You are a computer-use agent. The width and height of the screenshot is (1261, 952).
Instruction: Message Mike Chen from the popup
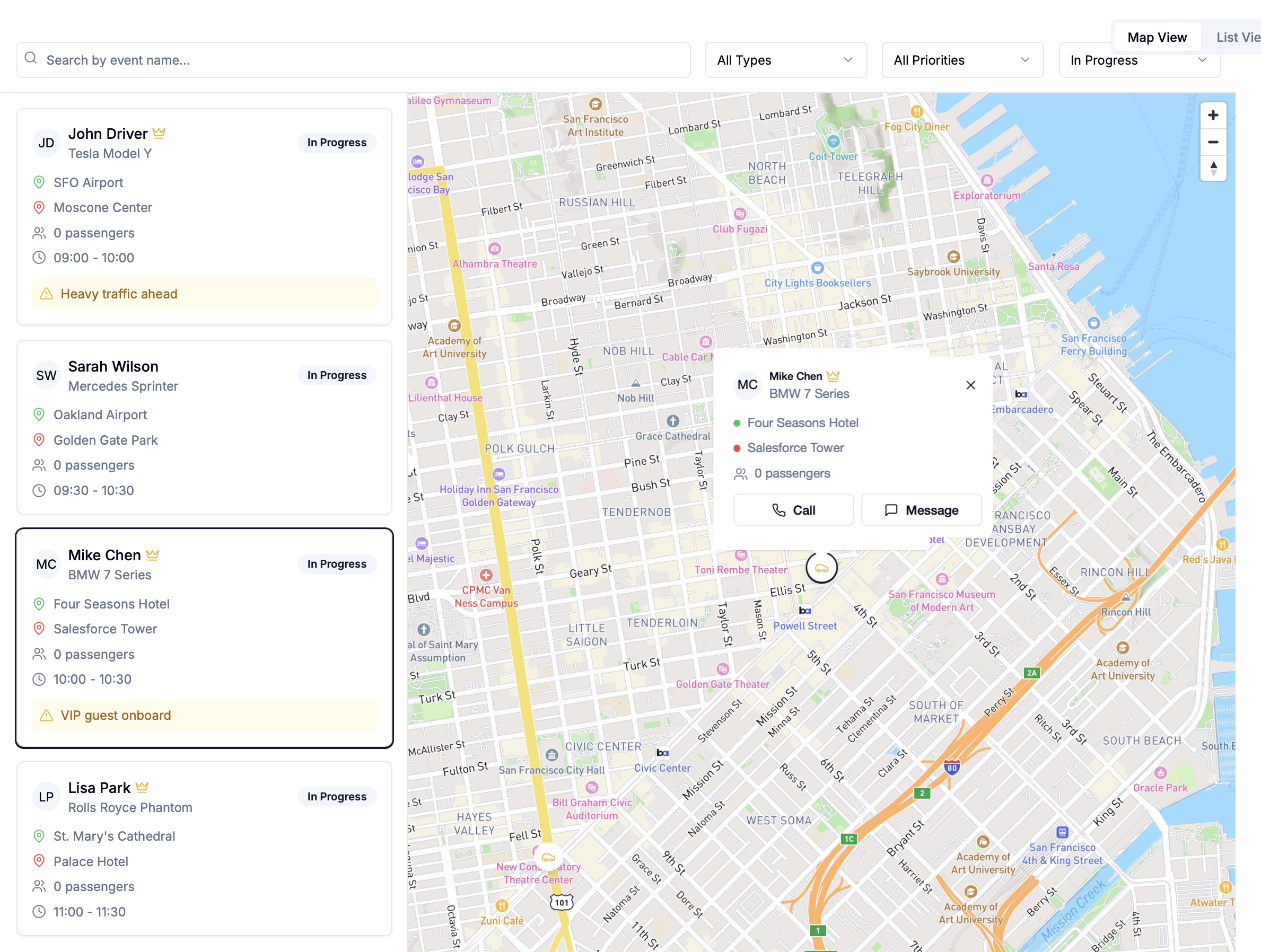pyautogui.click(x=921, y=510)
